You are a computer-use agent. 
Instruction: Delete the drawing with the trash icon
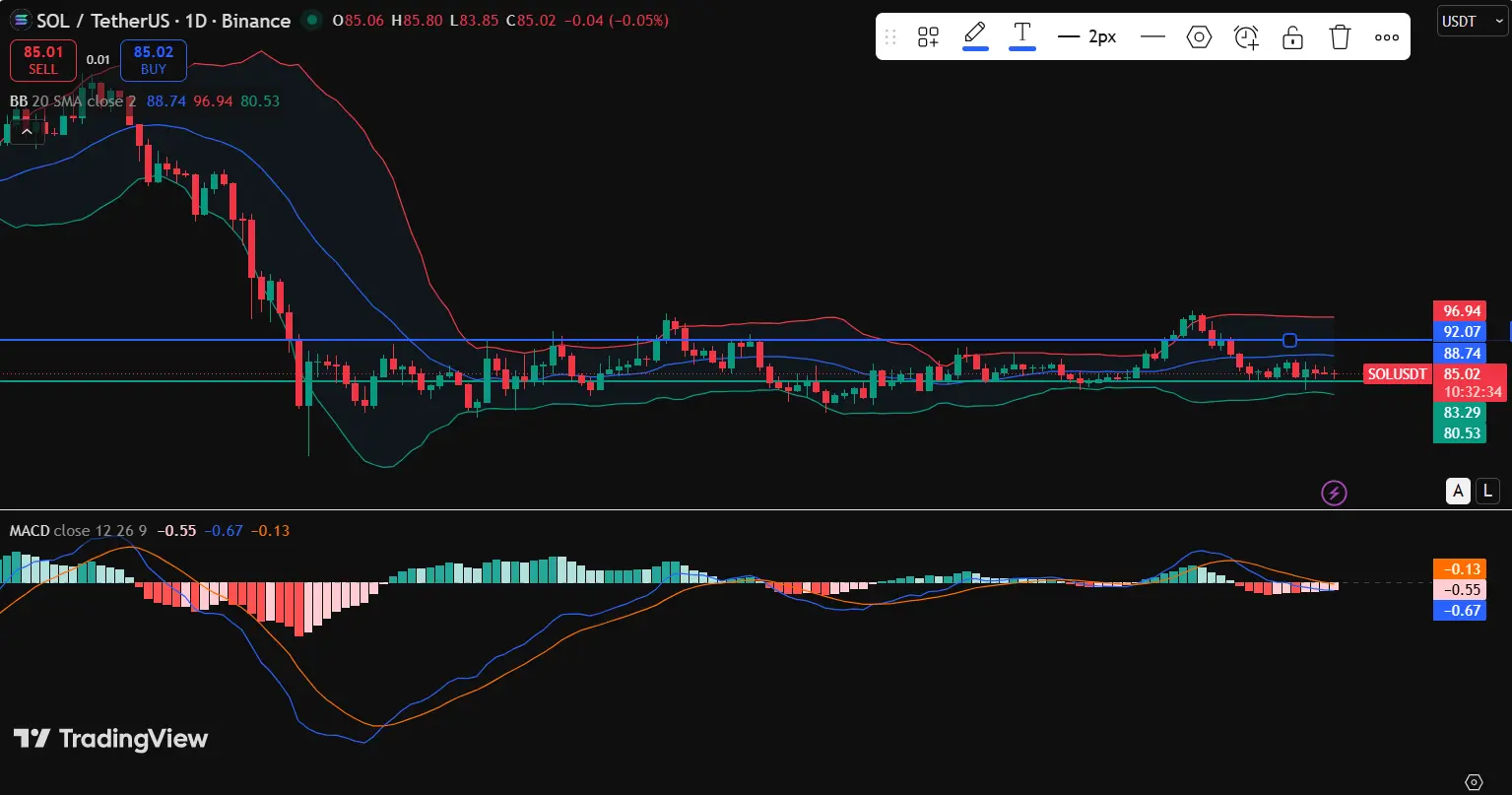(1340, 37)
